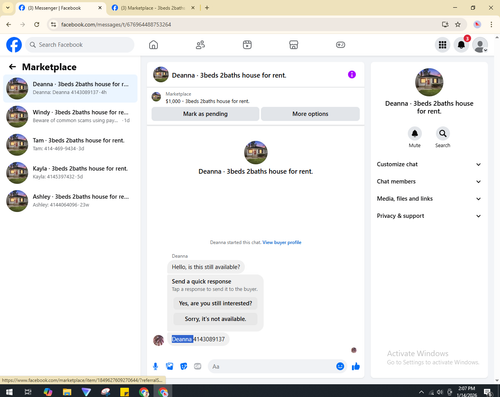This screenshot has width=500, height=397.
Task: Expand Customize chat section
Action: click(x=429, y=164)
